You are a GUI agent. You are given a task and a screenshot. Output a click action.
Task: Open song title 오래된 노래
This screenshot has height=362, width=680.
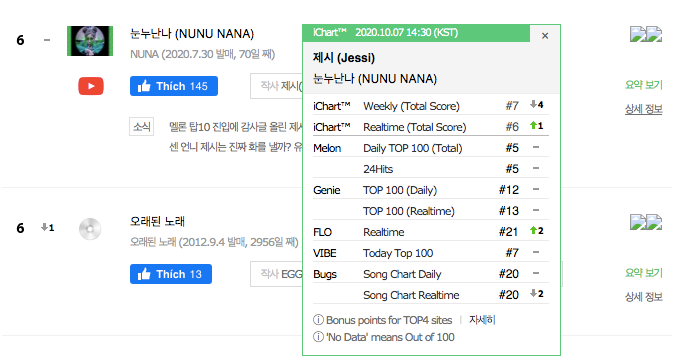(157, 221)
